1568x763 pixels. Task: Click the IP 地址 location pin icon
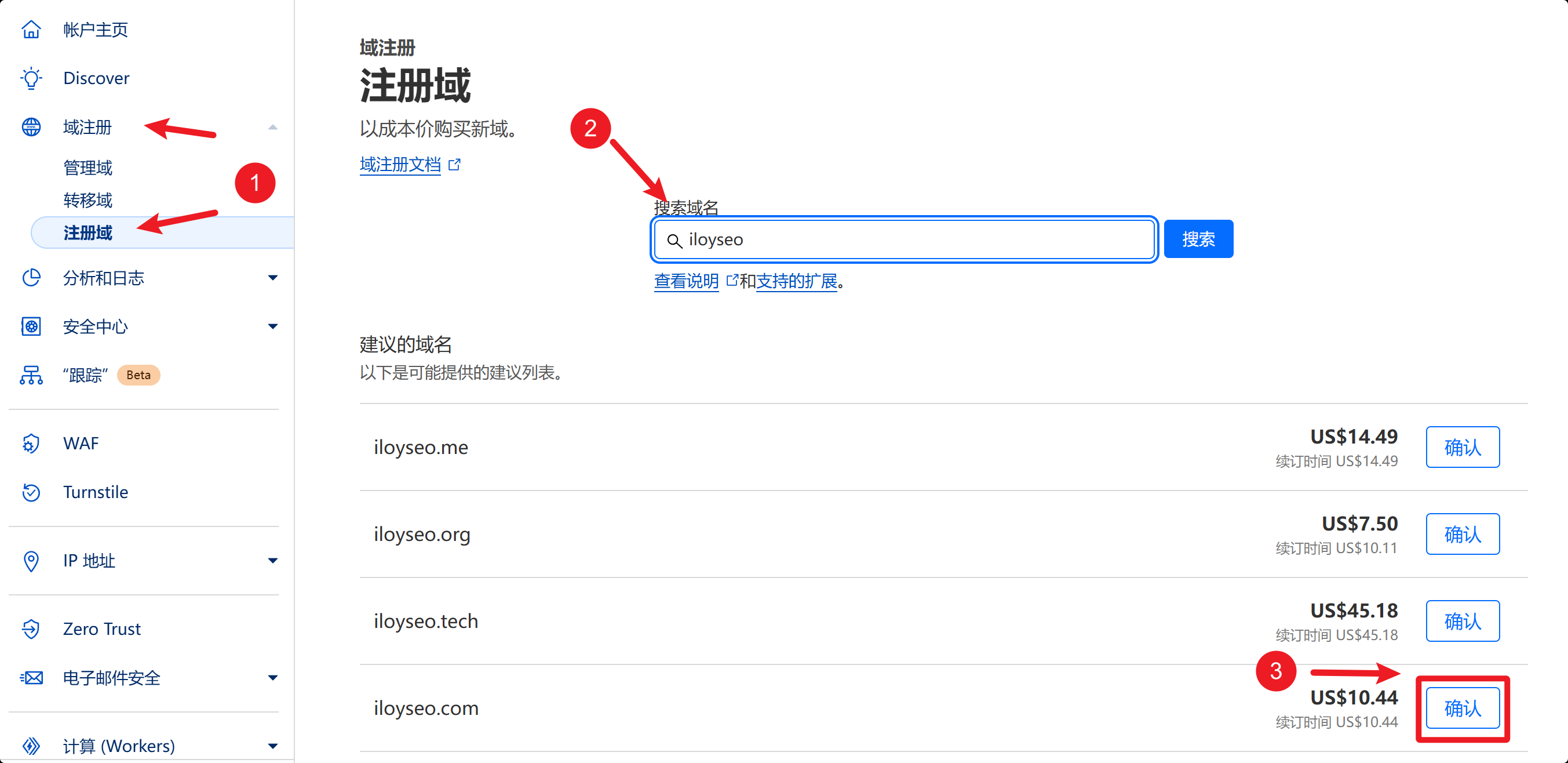point(31,561)
